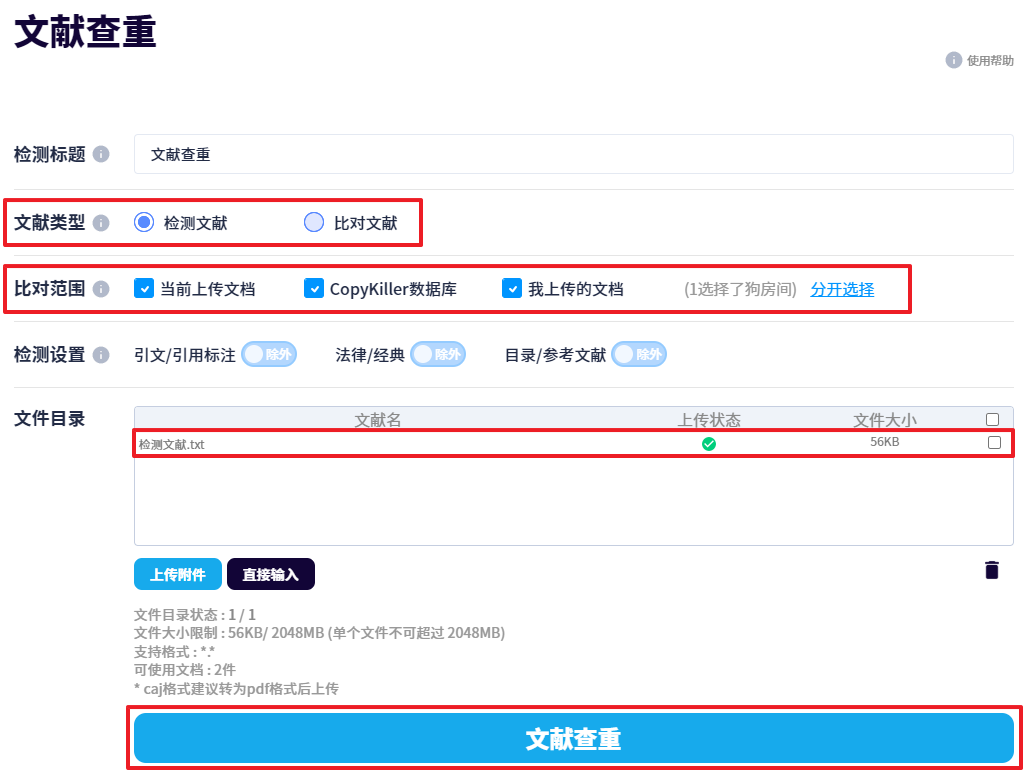The width and height of the screenshot is (1027, 775).
Task: Click info icon next to 检测设置
Action: (x=100, y=355)
